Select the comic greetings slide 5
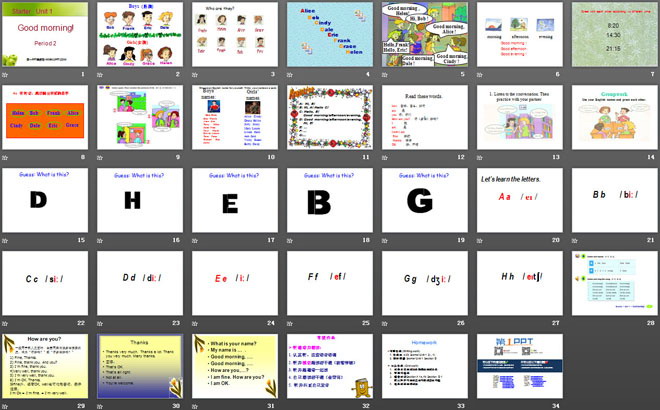Image resolution: width=660 pixels, height=410 pixels. pyautogui.click(x=425, y=35)
